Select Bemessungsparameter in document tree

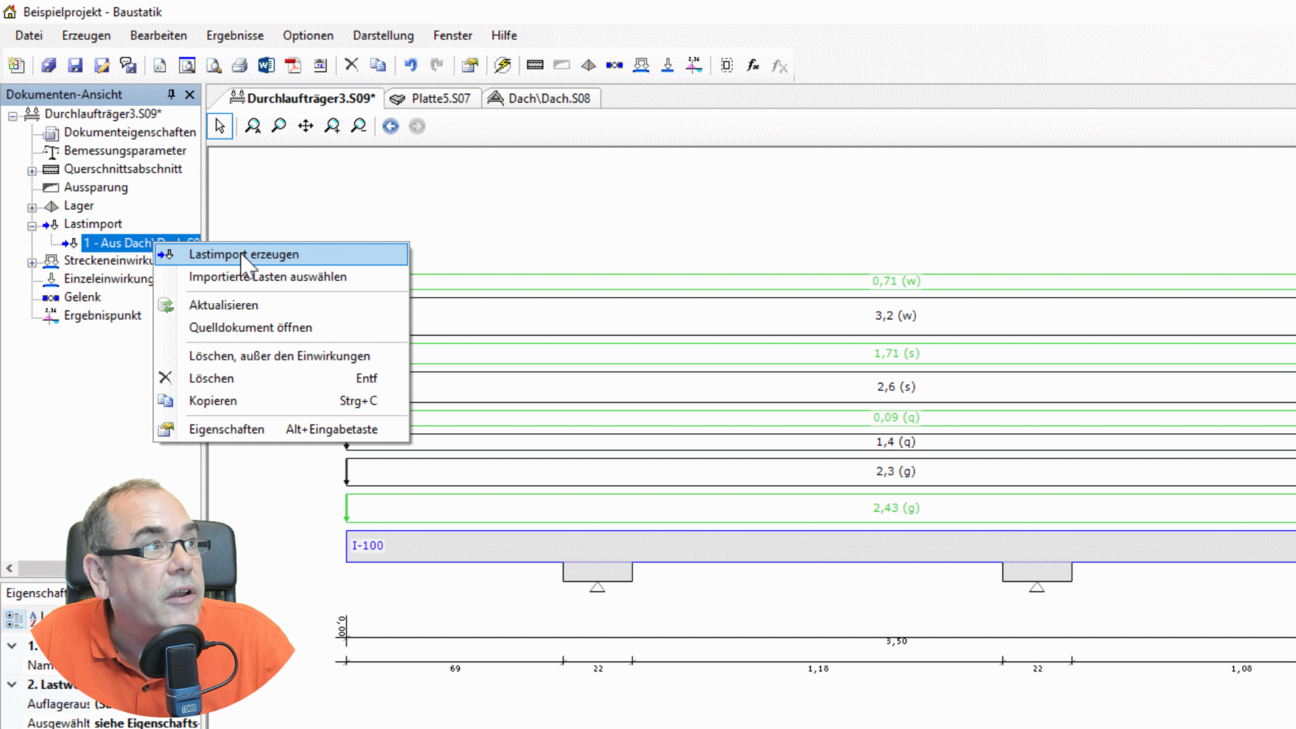pyautogui.click(x=124, y=151)
